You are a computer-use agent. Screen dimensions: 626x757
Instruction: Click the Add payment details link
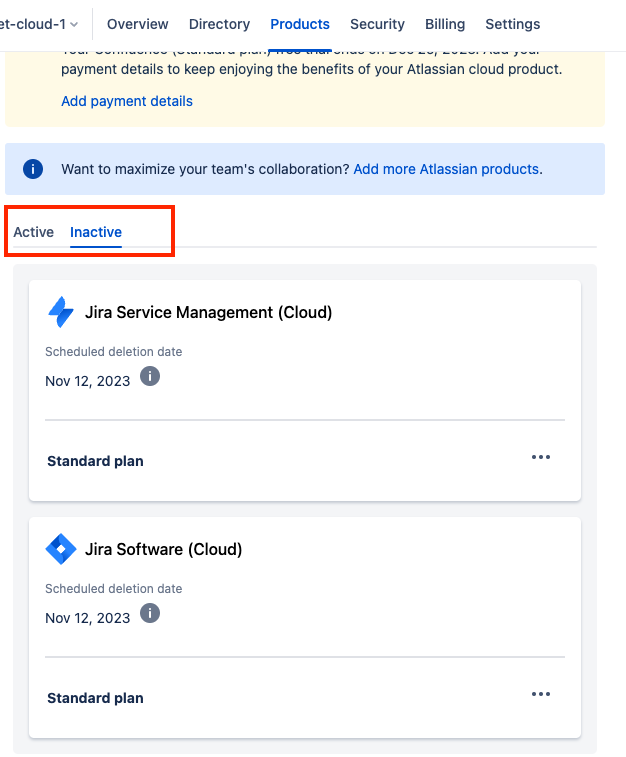click(x=127, y=101)
